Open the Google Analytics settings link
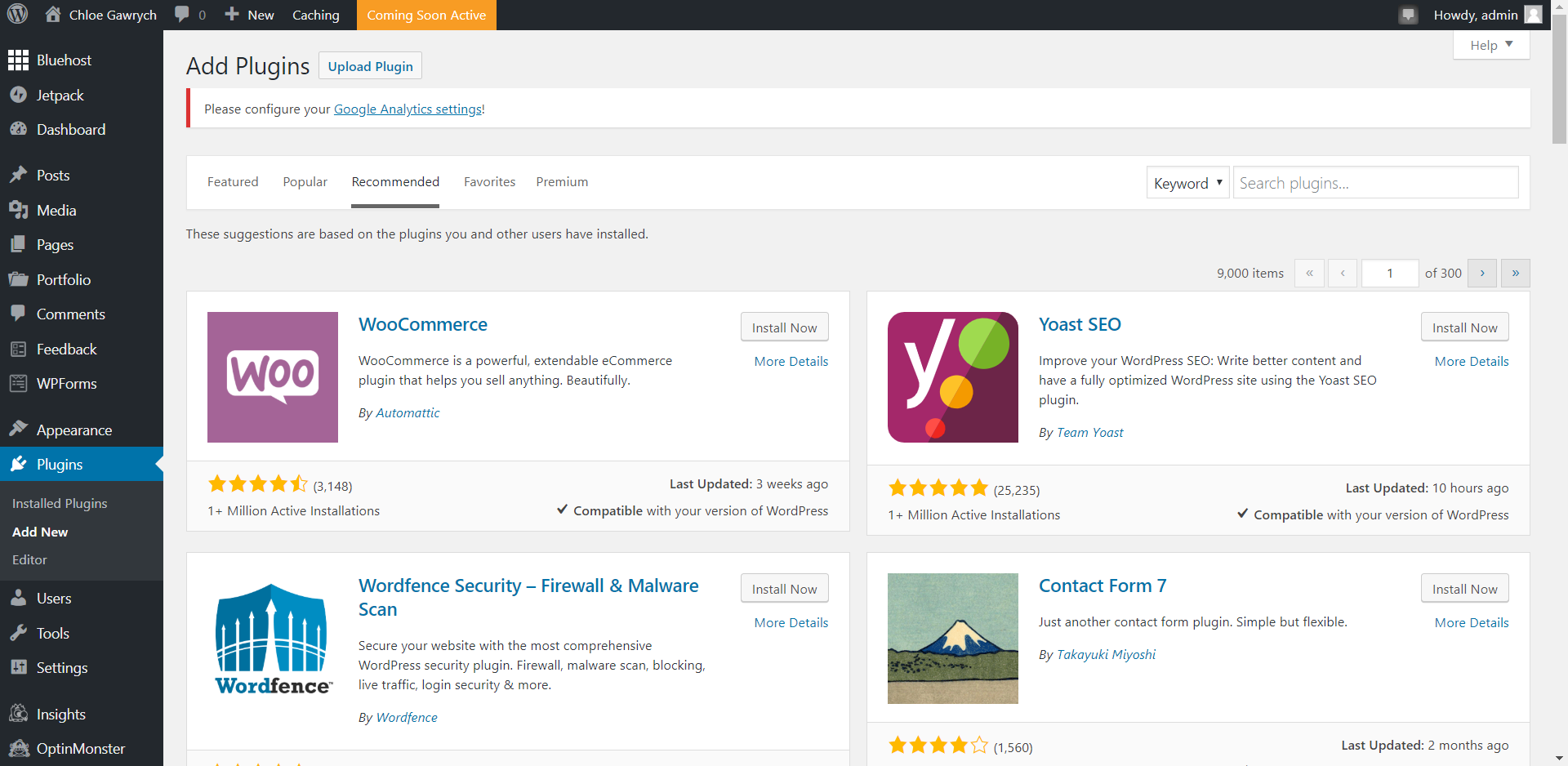Screen dimensions: 1568x766 click(x=408, y=109)
